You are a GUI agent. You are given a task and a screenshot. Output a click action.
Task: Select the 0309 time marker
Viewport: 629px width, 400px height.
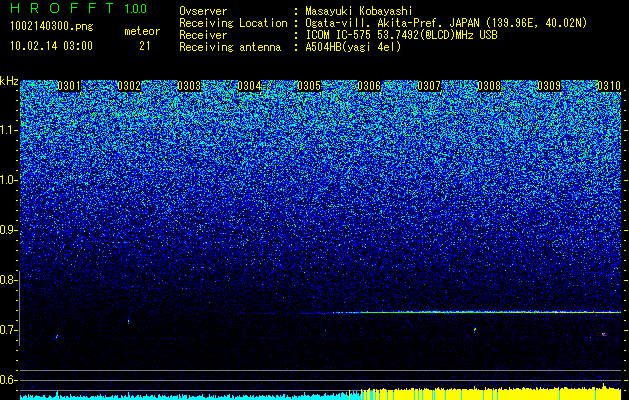coord(549,86)
